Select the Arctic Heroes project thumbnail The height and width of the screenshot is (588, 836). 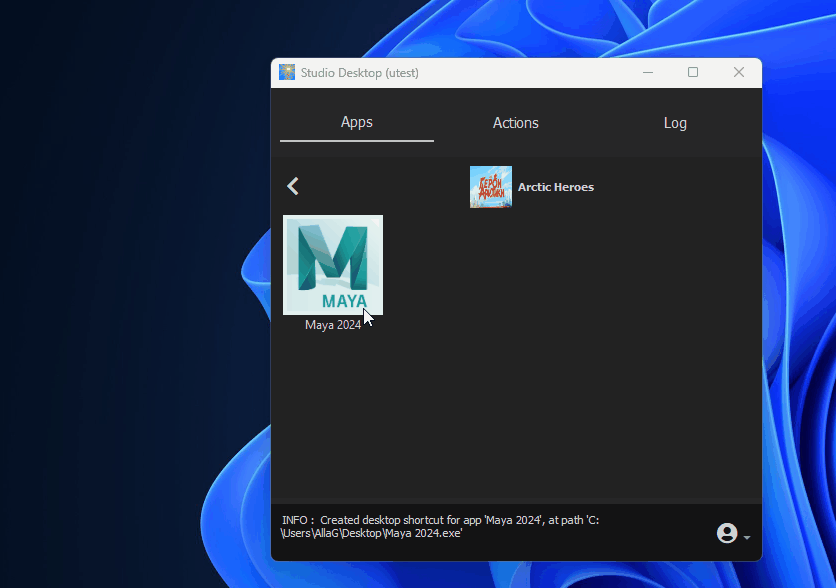pos(490,187)
